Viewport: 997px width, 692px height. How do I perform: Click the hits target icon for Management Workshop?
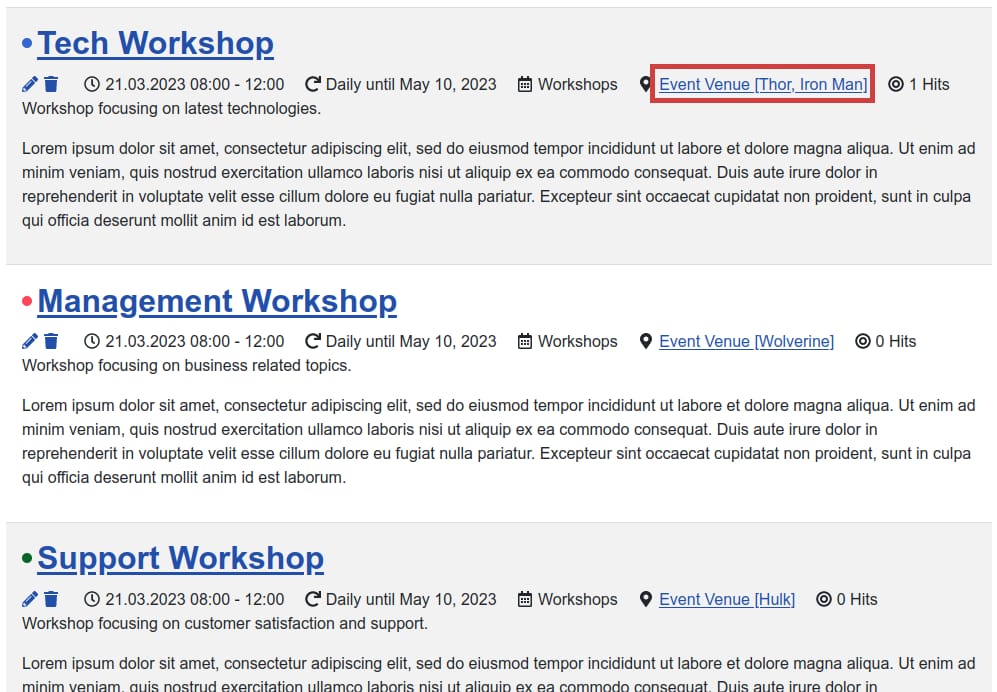pyautogui.click(x=863, y=342)
